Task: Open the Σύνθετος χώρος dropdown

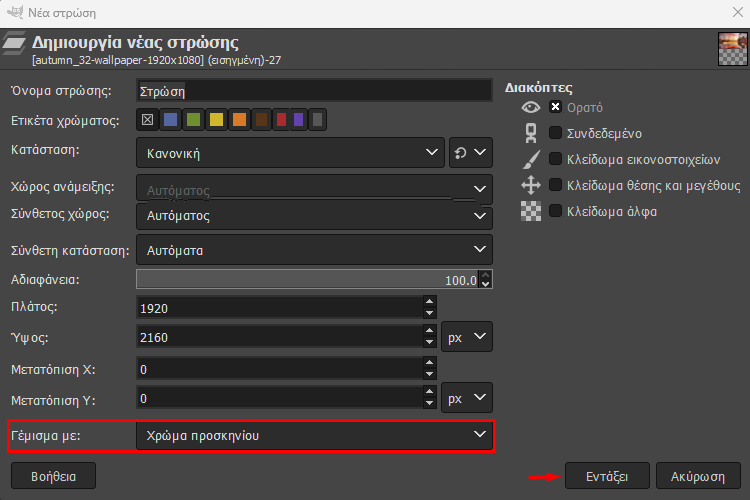Action: tap(314, 216)
